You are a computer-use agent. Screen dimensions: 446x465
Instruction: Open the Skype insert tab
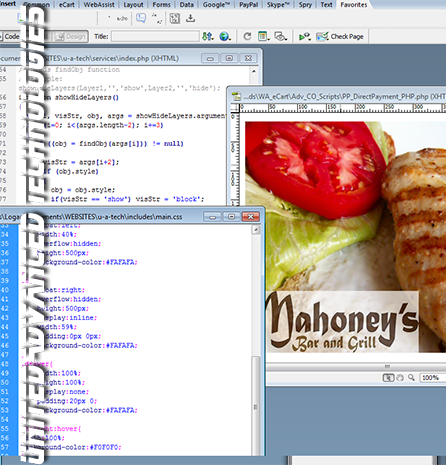278,5
